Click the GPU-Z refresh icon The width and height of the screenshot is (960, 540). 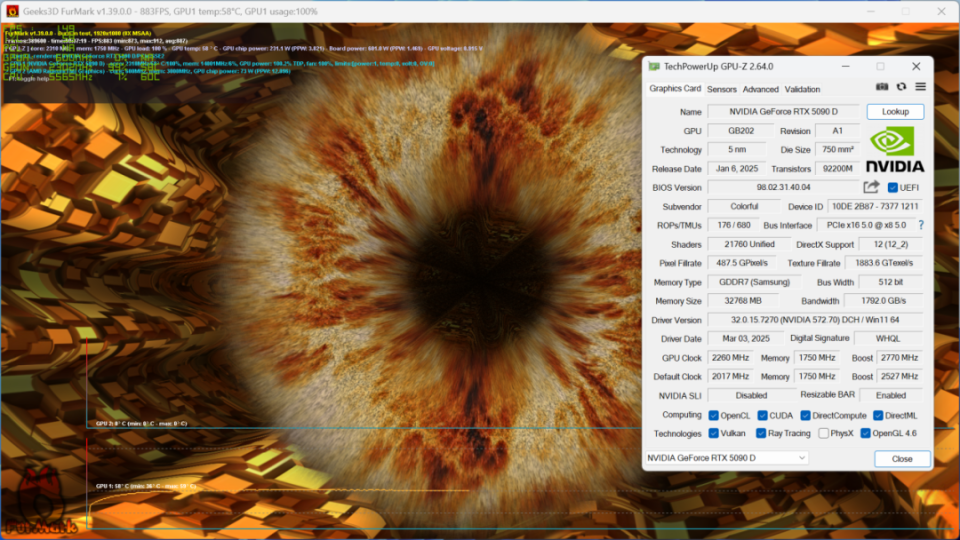tap(901, 87)
